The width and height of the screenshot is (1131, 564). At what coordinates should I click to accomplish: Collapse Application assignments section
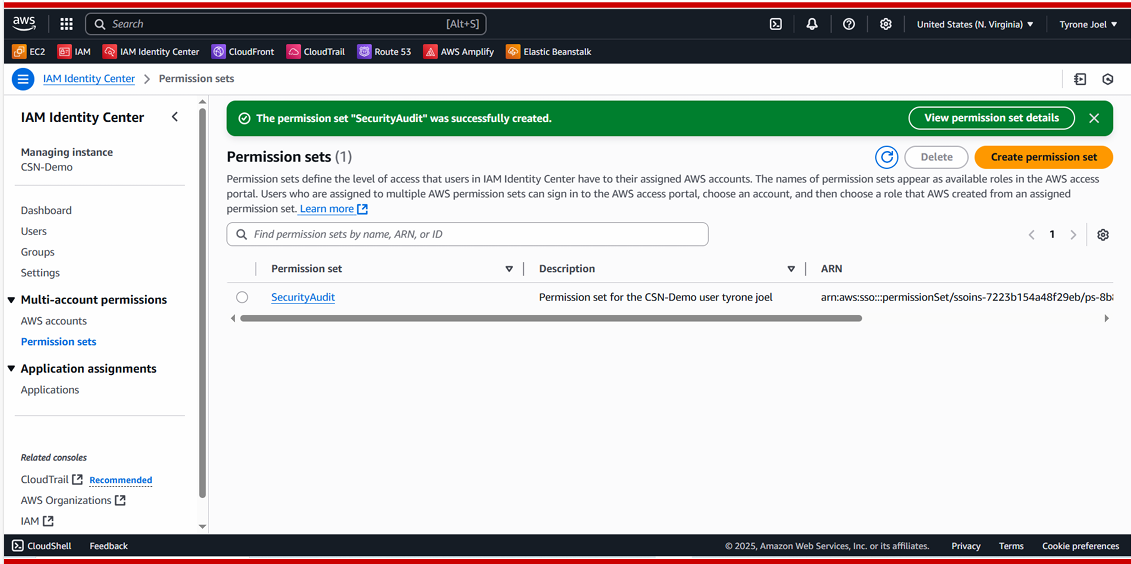[11, 369]
